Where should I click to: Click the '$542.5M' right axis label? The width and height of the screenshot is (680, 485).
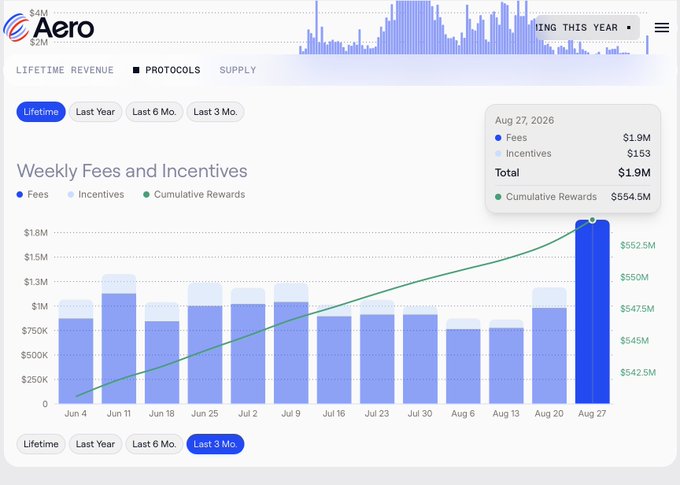tap(638, 373)
